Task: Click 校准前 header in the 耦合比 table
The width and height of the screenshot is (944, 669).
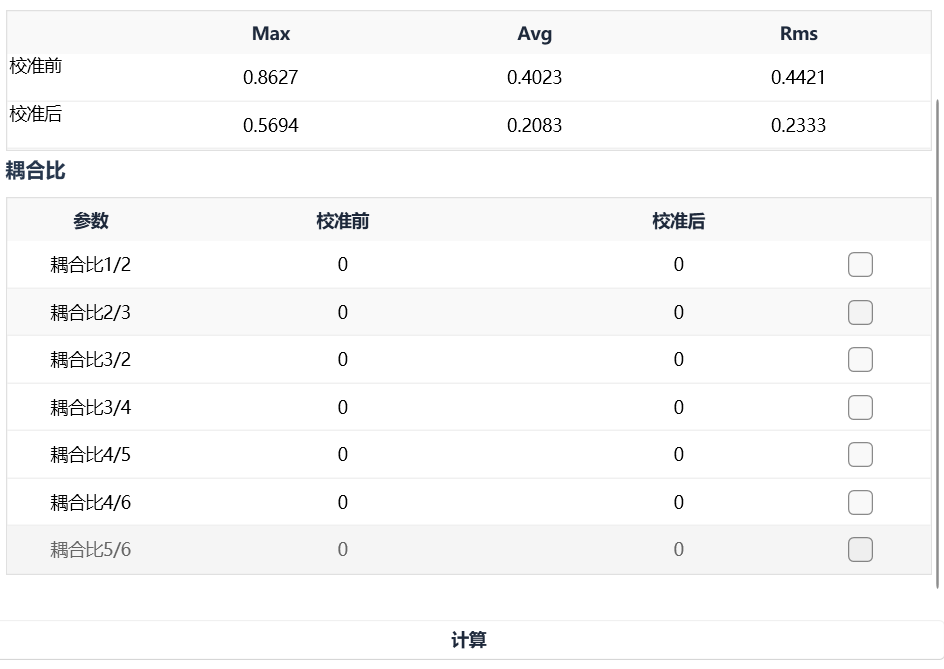Action: pyautogui.click(x=343, y=221)
